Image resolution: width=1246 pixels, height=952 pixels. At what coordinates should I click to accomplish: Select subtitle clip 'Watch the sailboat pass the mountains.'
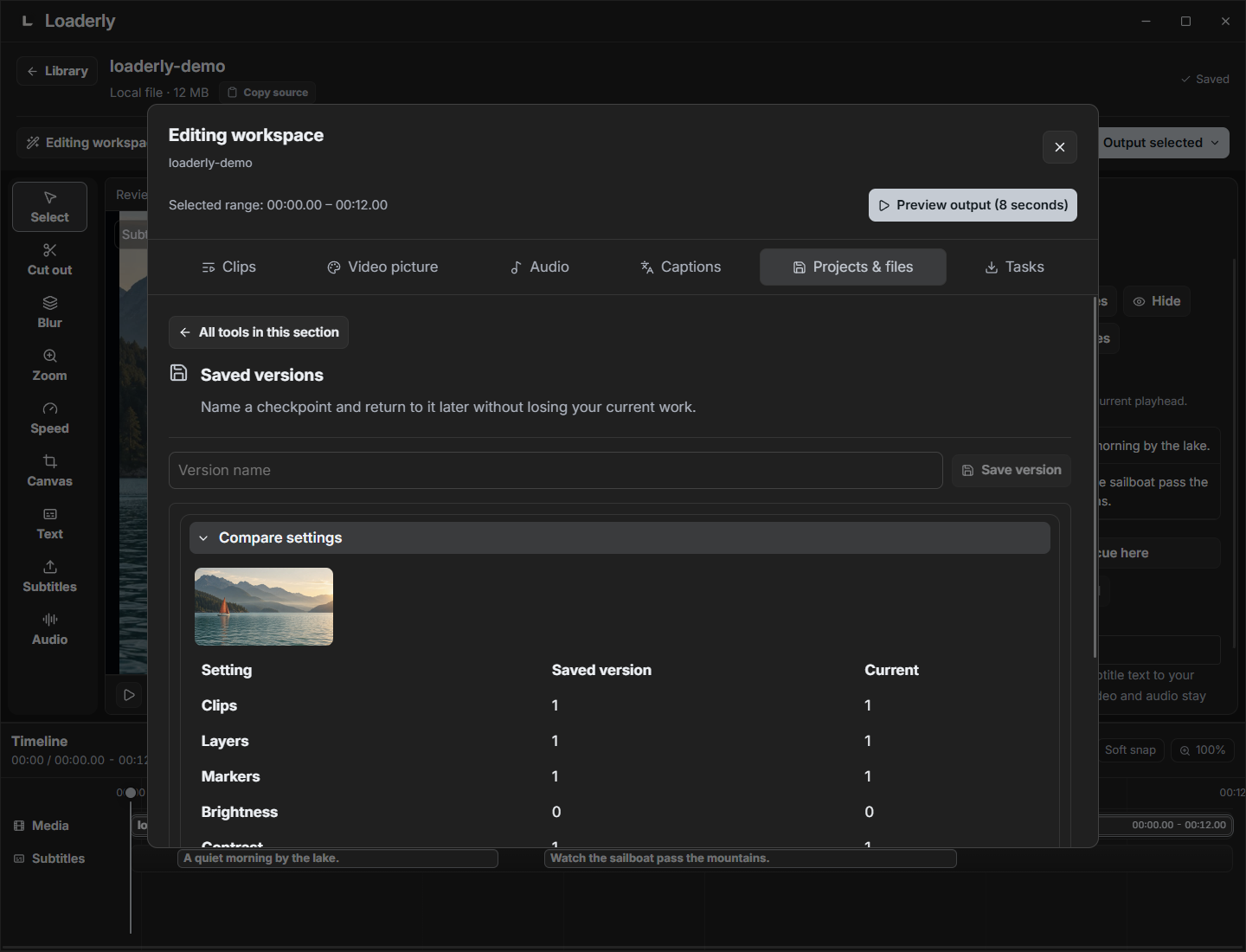click(750, 859)
